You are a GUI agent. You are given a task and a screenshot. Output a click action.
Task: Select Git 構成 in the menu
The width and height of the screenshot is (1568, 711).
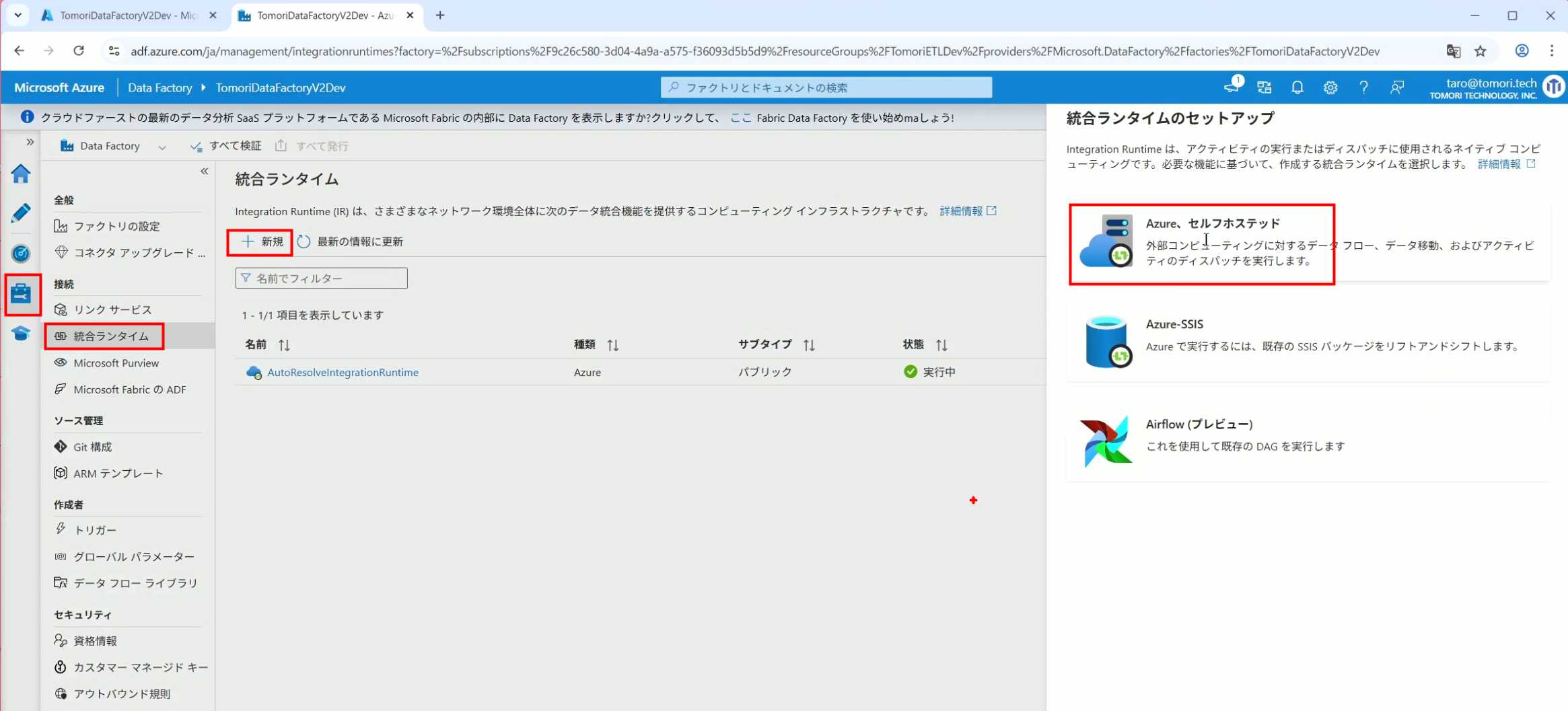(x=92, y=447)
